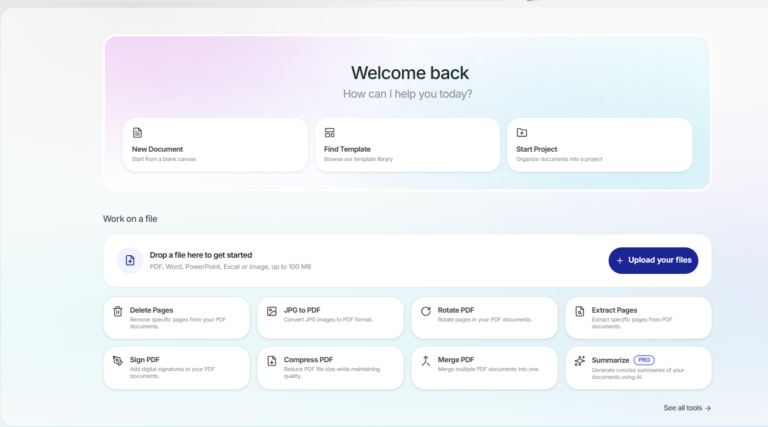Click 'Start from a blank canvas' description
Screen dimensions: 768x427
(x=164, y=159)
